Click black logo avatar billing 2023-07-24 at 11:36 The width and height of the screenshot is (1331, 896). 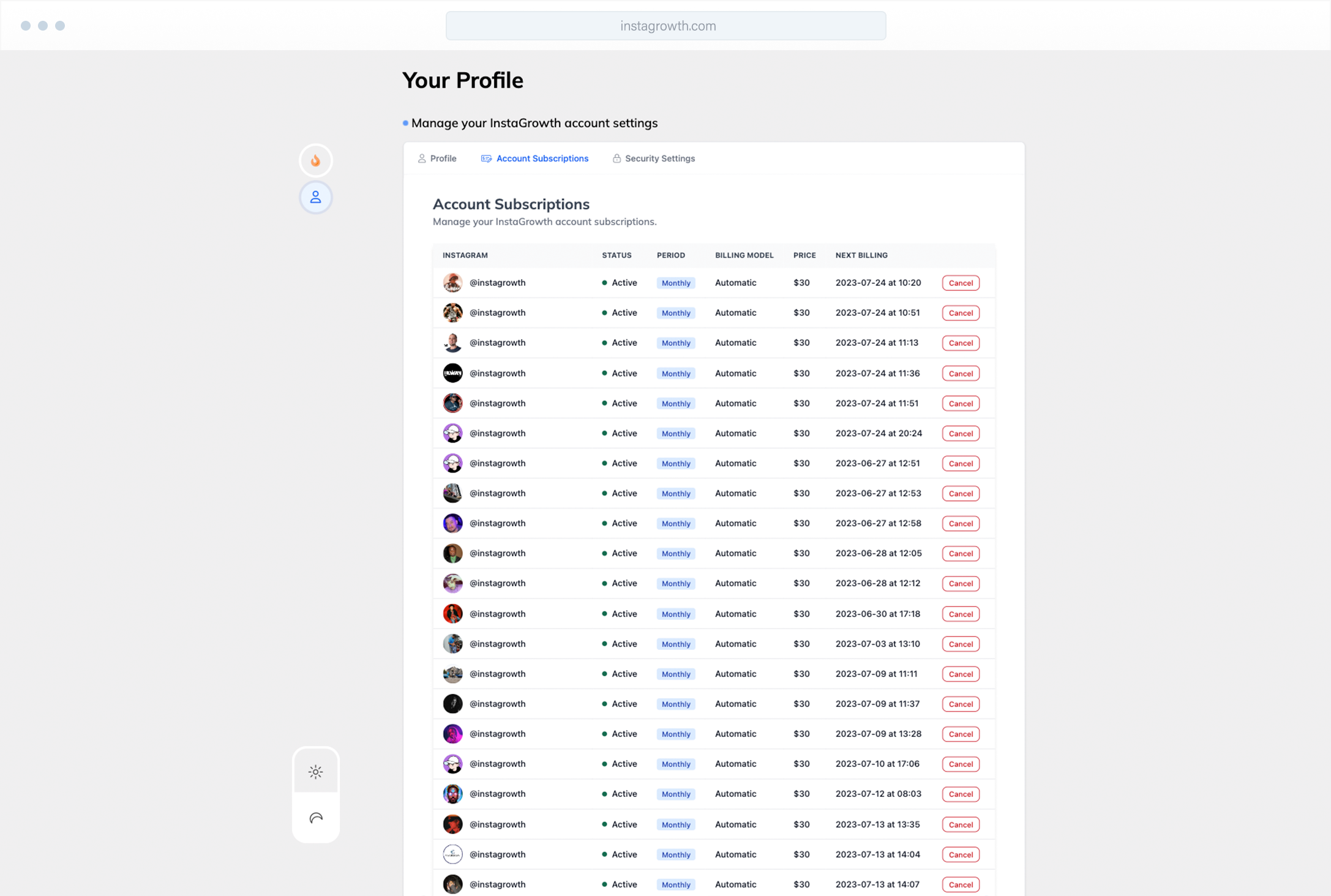(452, 373)
